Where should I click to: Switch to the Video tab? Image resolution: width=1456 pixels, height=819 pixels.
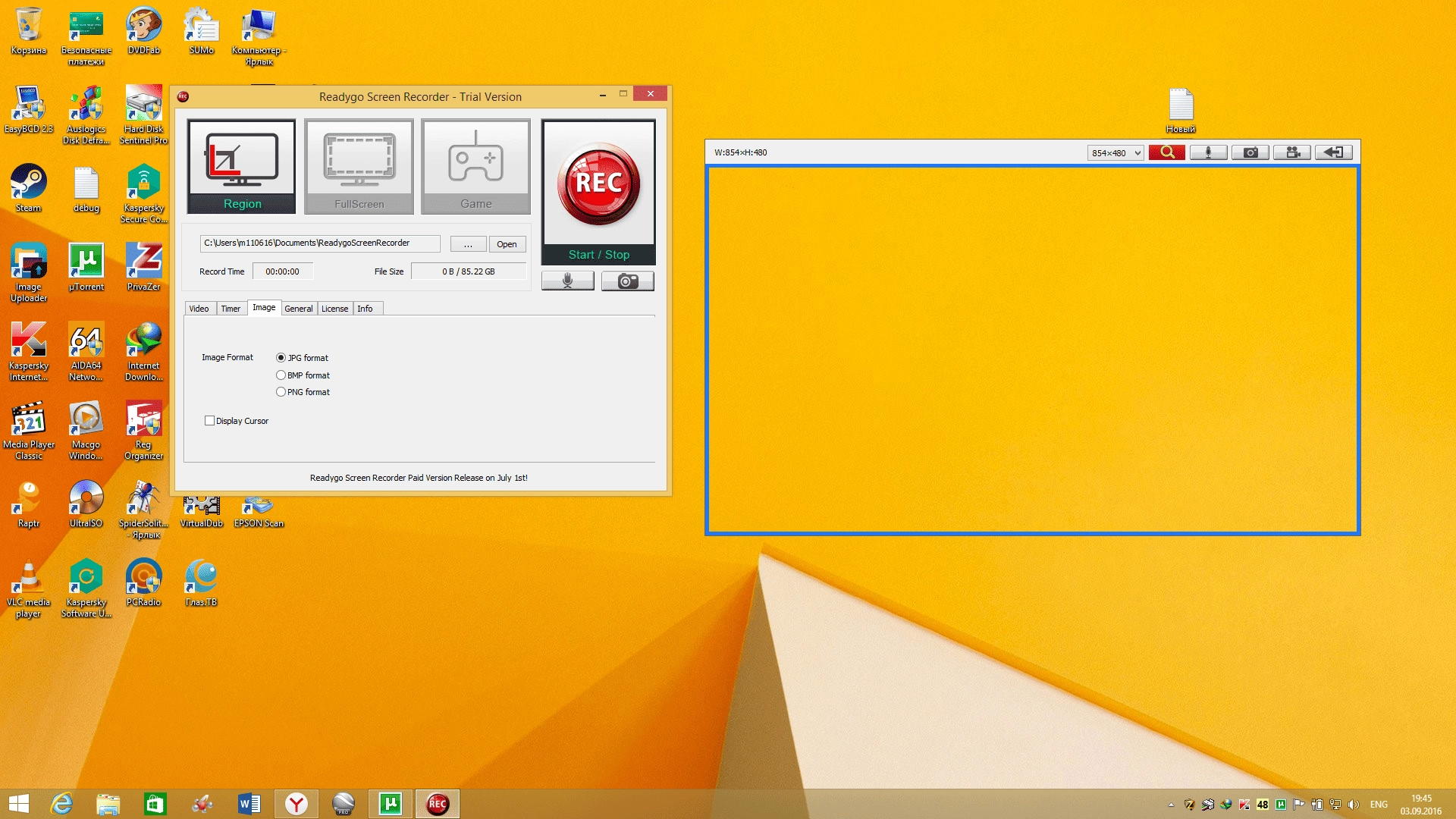(x=199, y=309)
